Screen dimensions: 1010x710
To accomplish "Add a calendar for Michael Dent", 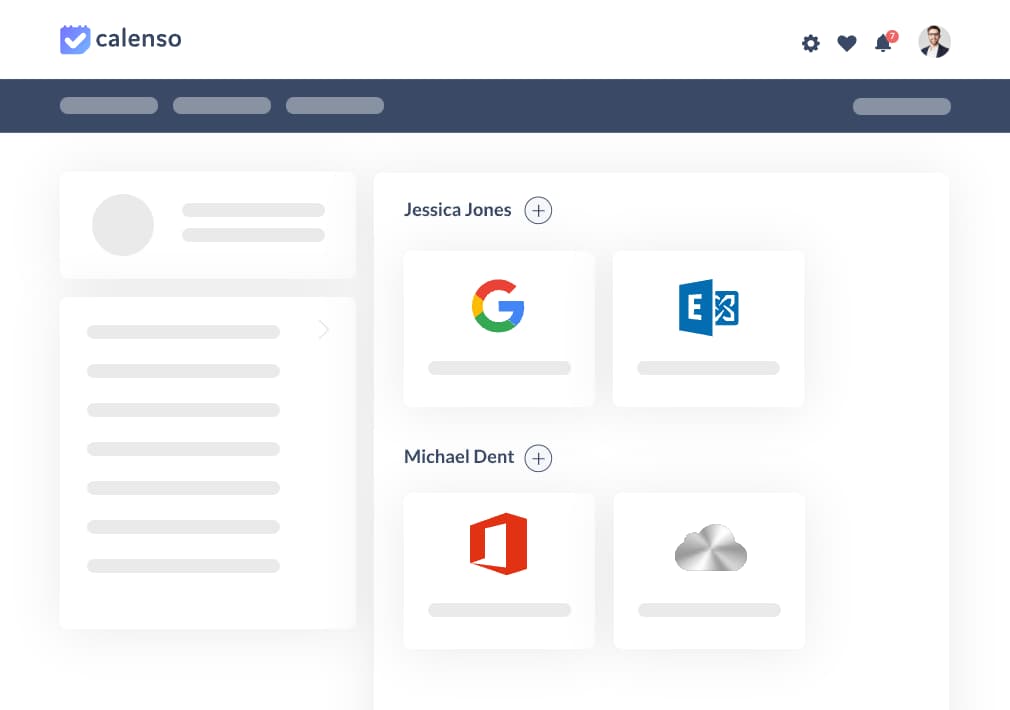I will click(x=538, y=458).
